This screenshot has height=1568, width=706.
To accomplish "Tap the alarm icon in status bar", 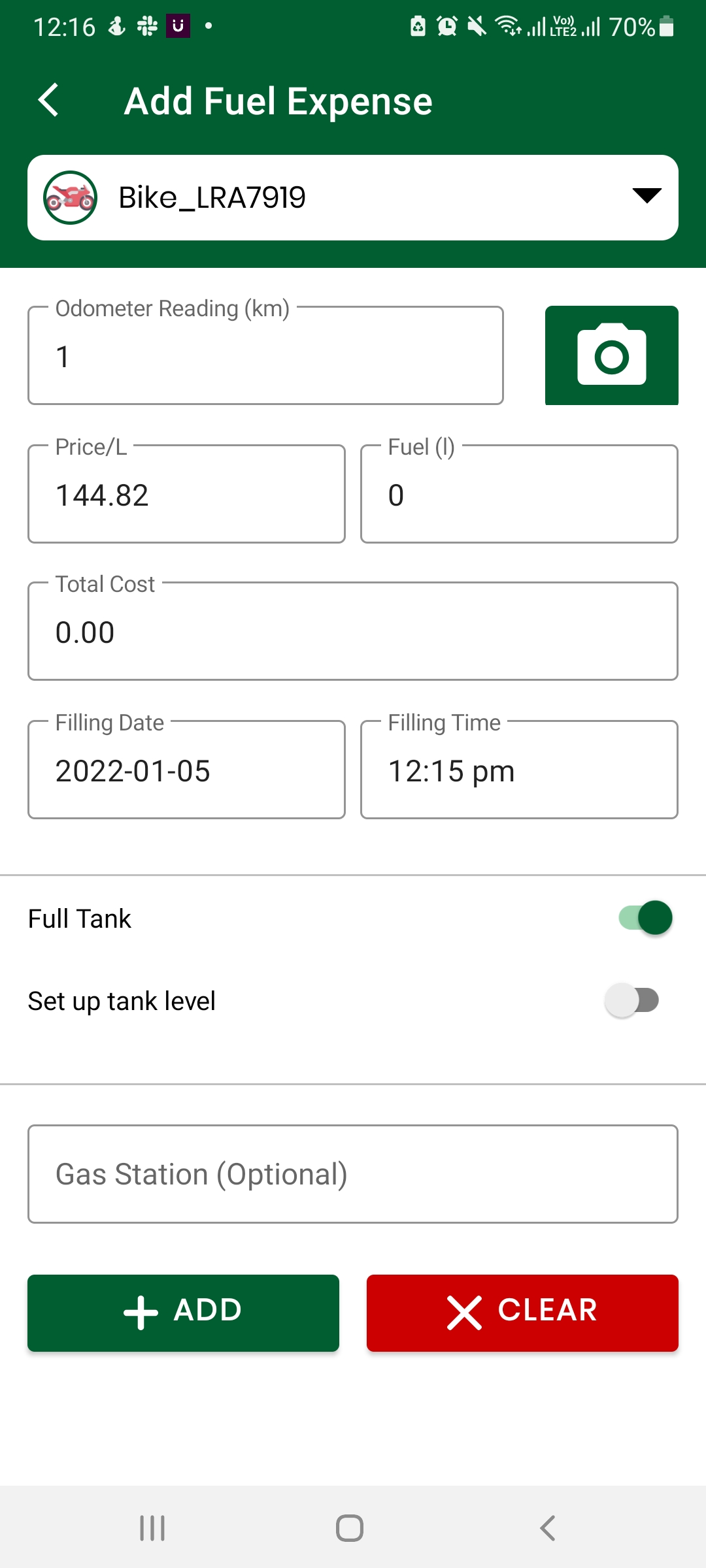I will pyautogui.click(x=447, y=27).
